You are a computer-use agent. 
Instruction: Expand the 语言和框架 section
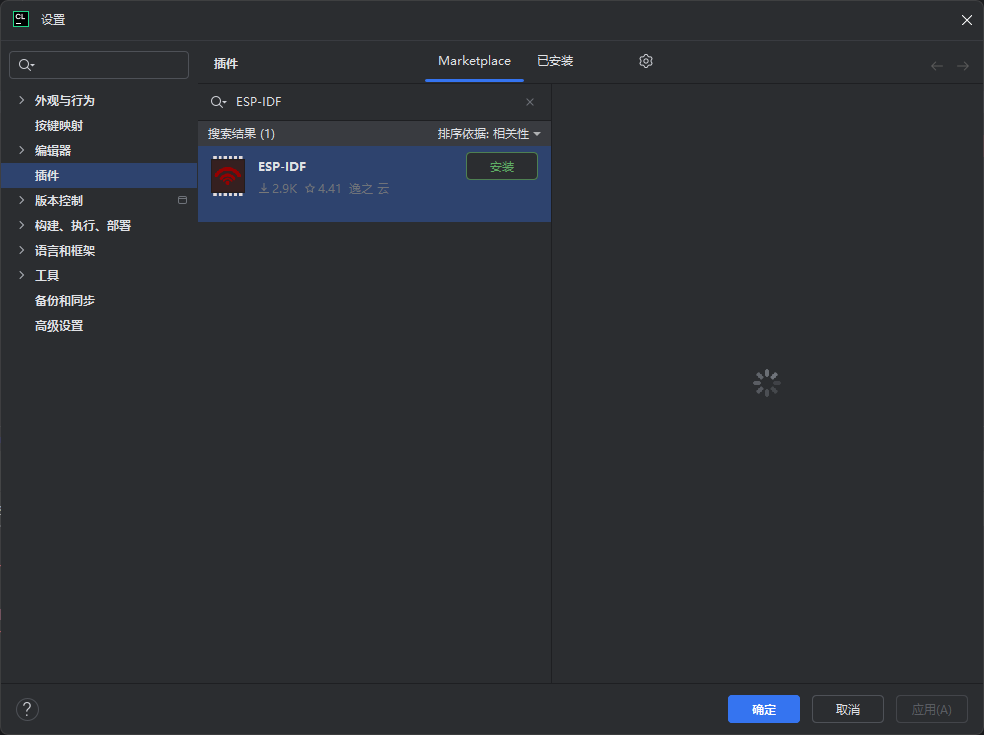point(22,250)
